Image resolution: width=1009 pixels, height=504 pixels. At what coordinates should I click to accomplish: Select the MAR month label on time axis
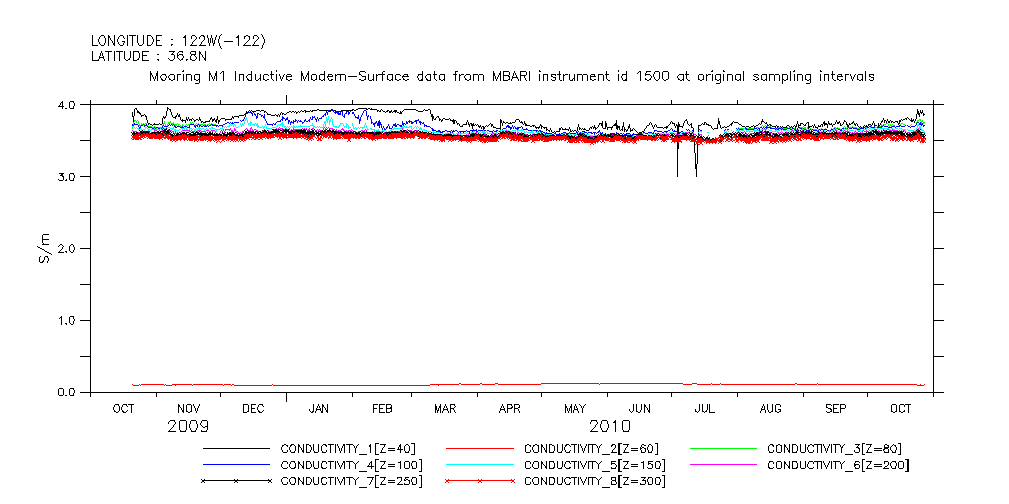tap(445, 409)
